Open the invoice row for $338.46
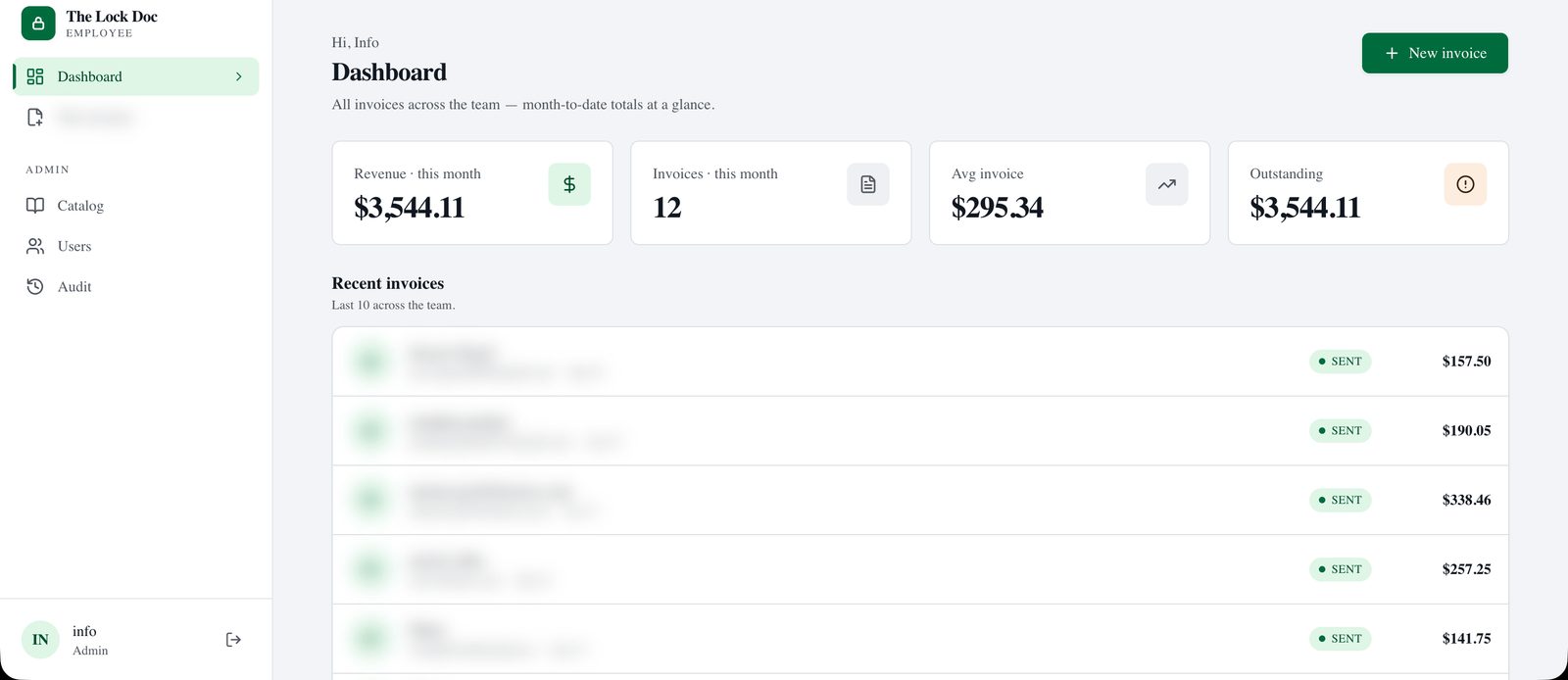1568x680 pixels. [920, 500]
